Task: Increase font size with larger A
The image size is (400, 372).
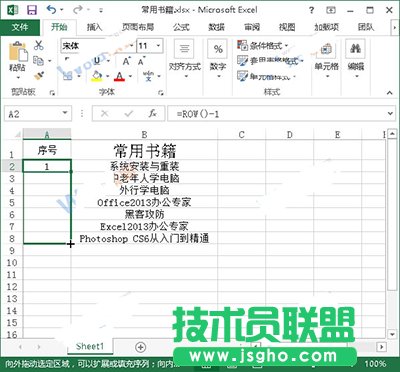Action: point(126,61)
